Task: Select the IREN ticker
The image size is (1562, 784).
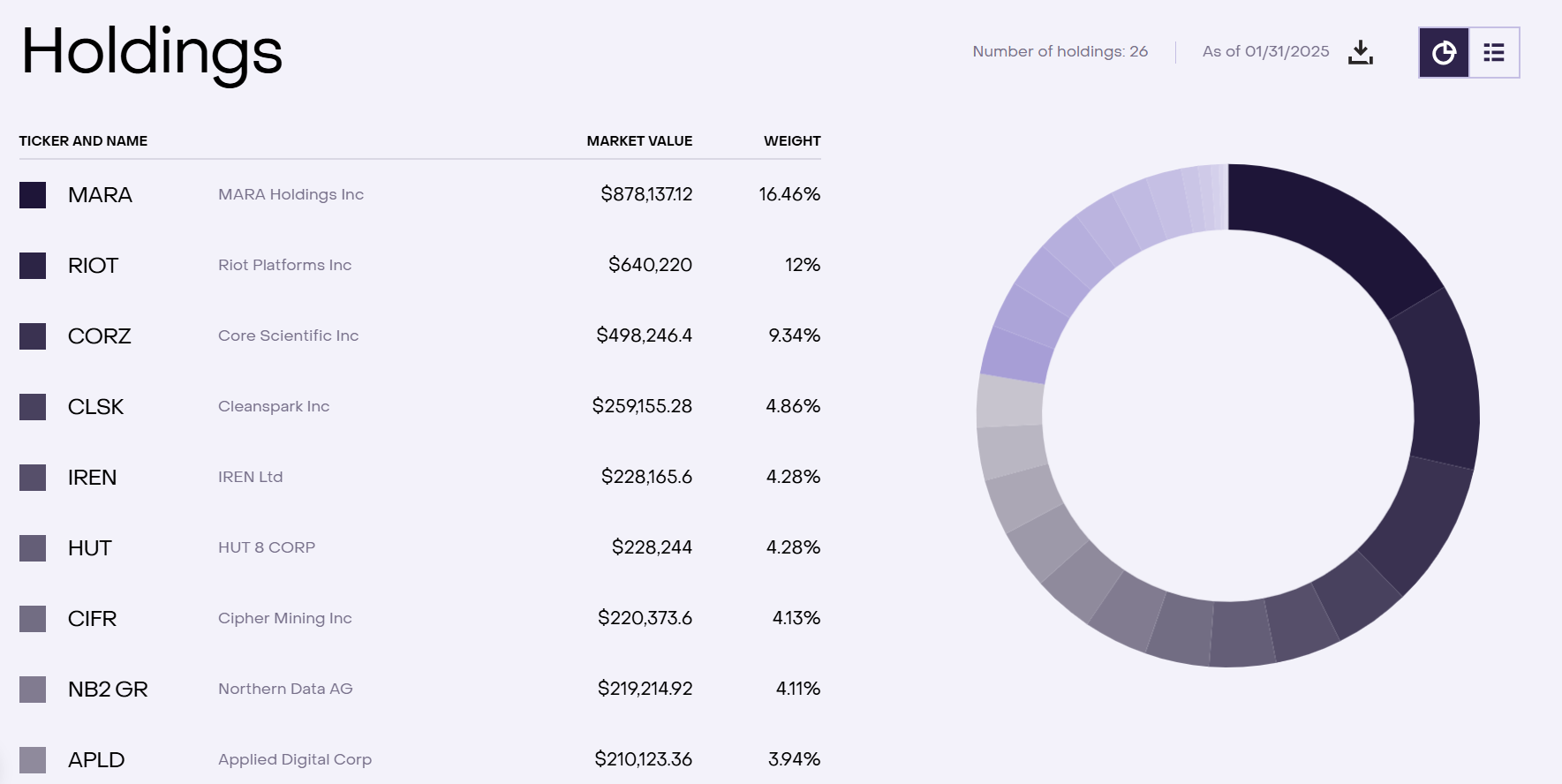Action: point(92,478)
